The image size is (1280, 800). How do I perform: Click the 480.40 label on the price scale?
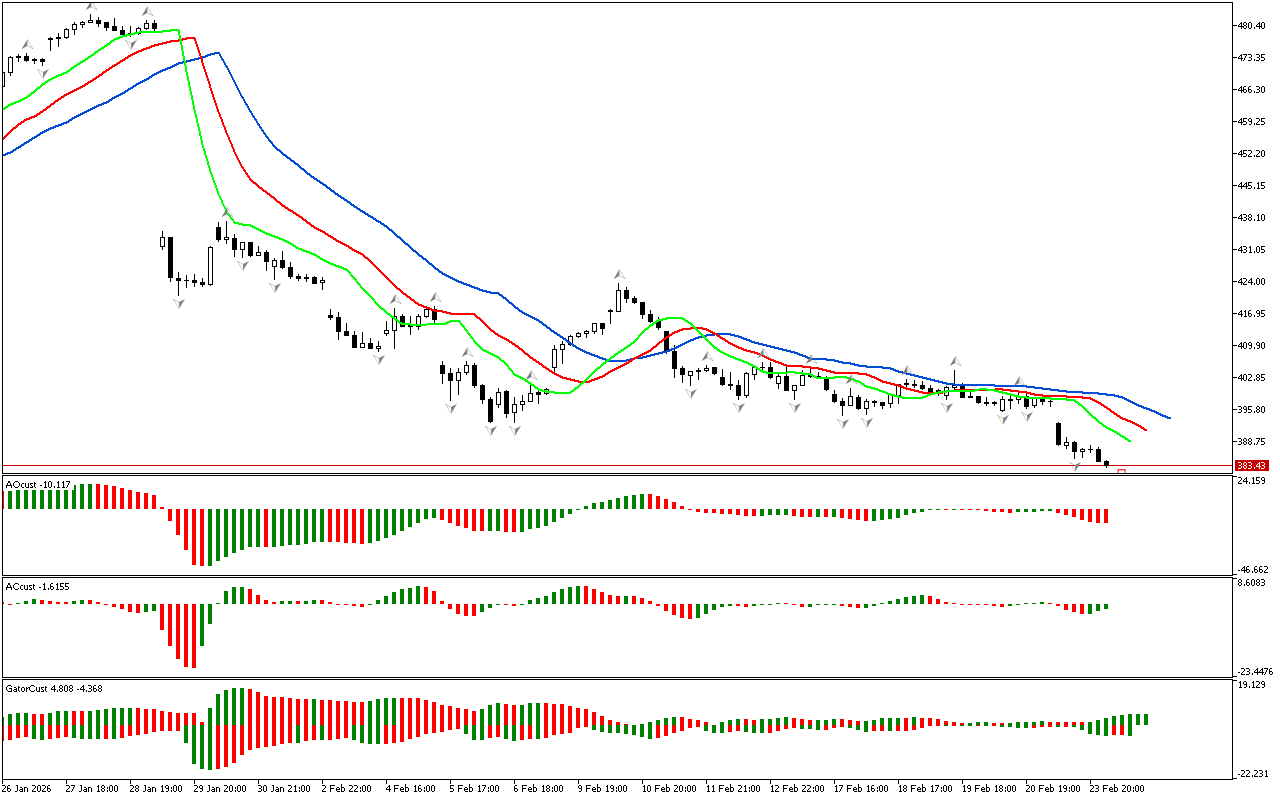pyautogui.click(x=1251, y=26)
